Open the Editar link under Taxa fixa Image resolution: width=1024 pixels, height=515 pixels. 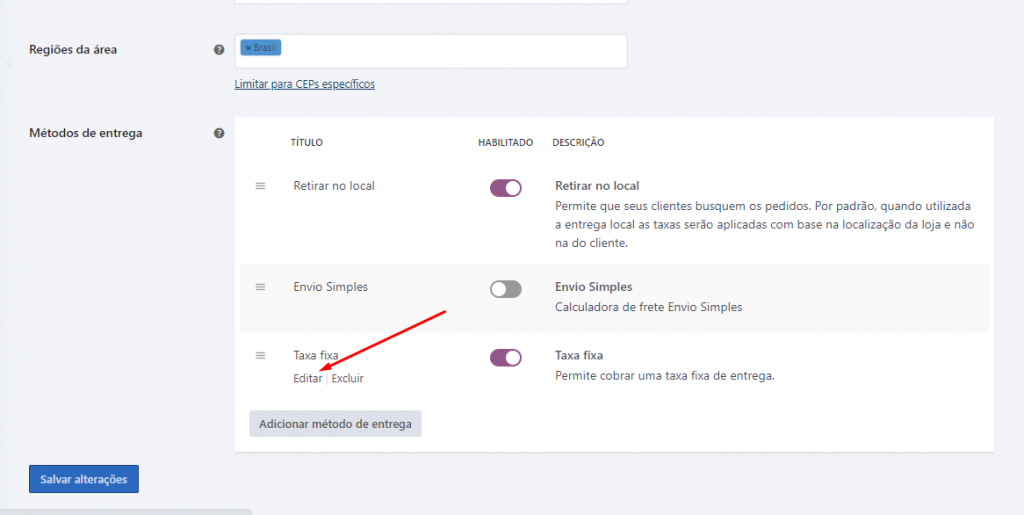click(308, 379)
